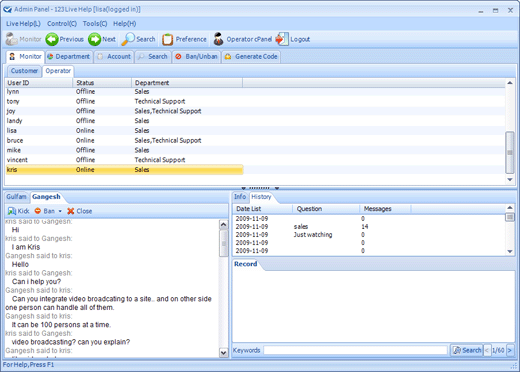The width and height of the screenshot is (520, 372).
Task: Select the Operator sub-tab
Action: coord(58,71)
